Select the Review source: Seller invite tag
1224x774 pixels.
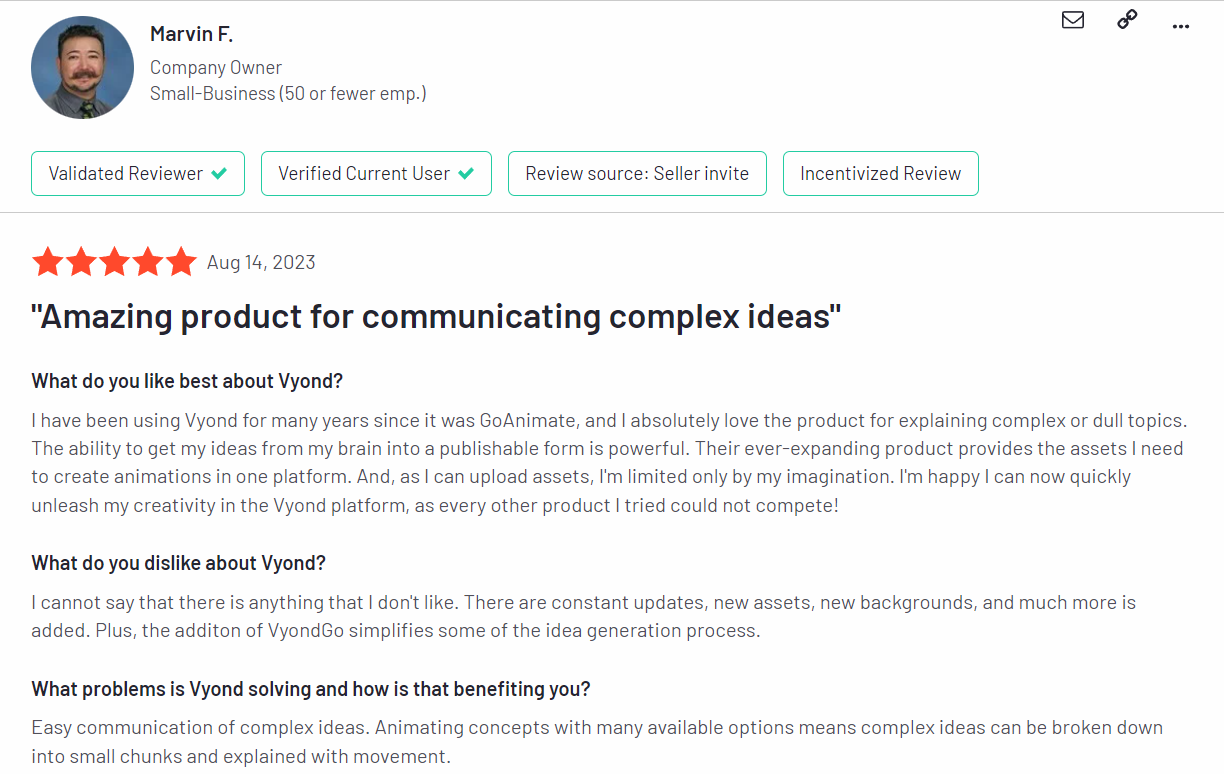pos(637,173)
